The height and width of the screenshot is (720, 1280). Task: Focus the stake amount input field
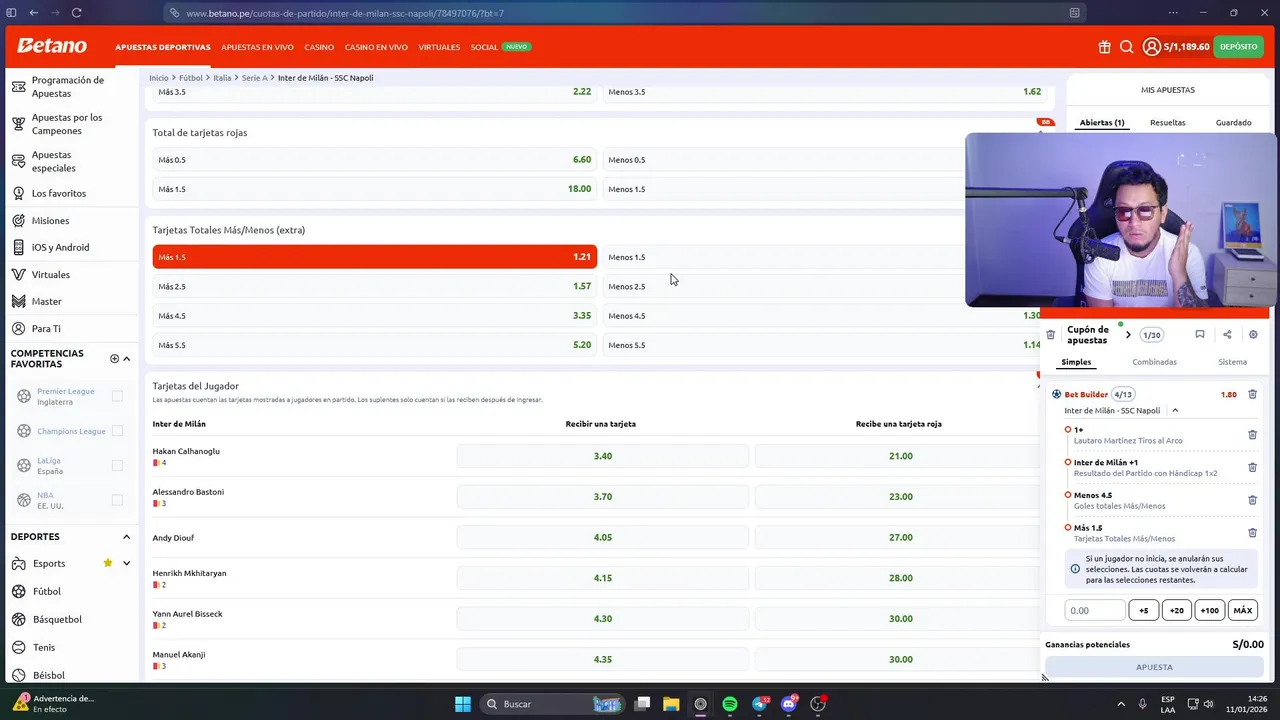point(1095,610)
